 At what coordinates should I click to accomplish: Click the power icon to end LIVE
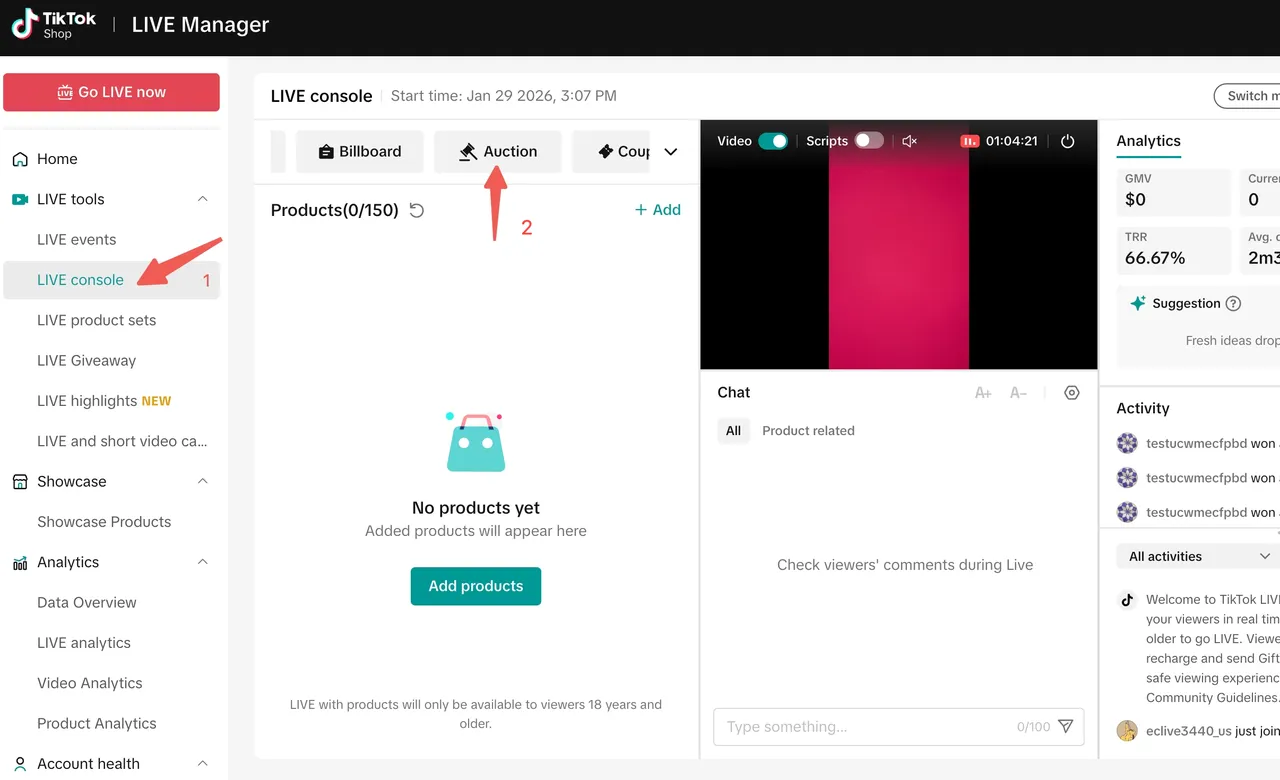coord(1067,141)
